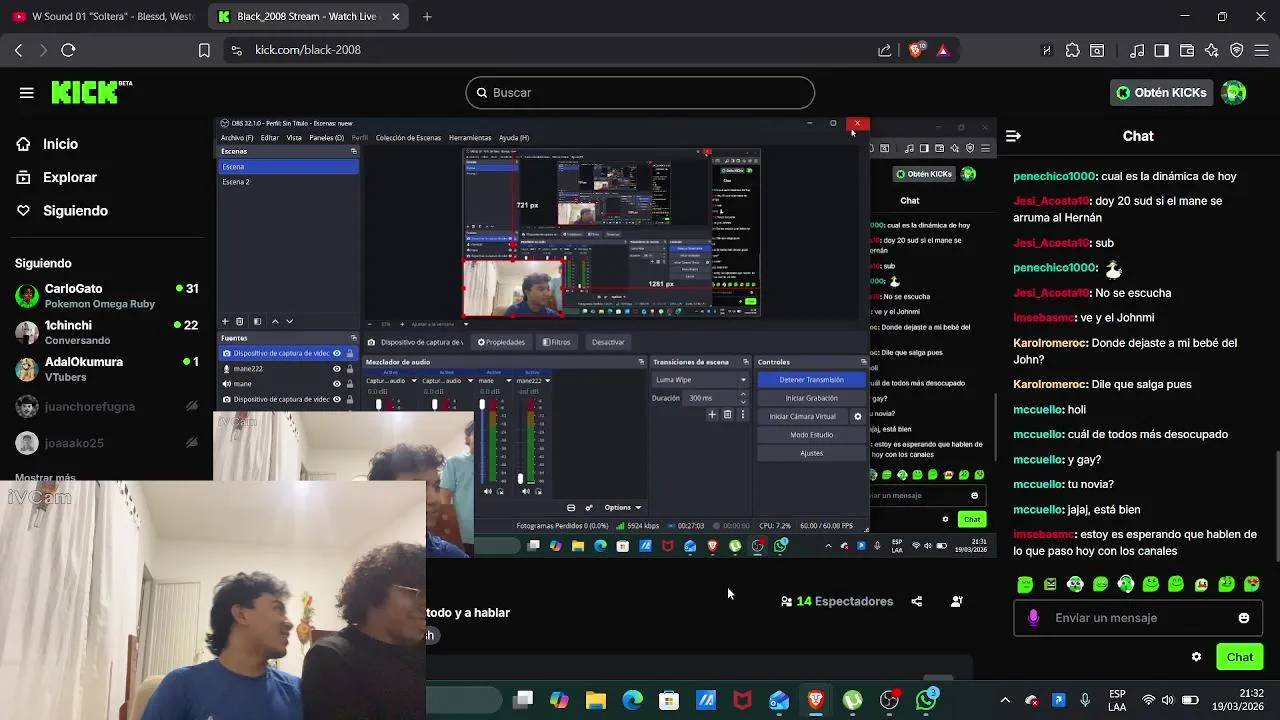Open File Explorer from the taskbar

click(x=595, y=700)
